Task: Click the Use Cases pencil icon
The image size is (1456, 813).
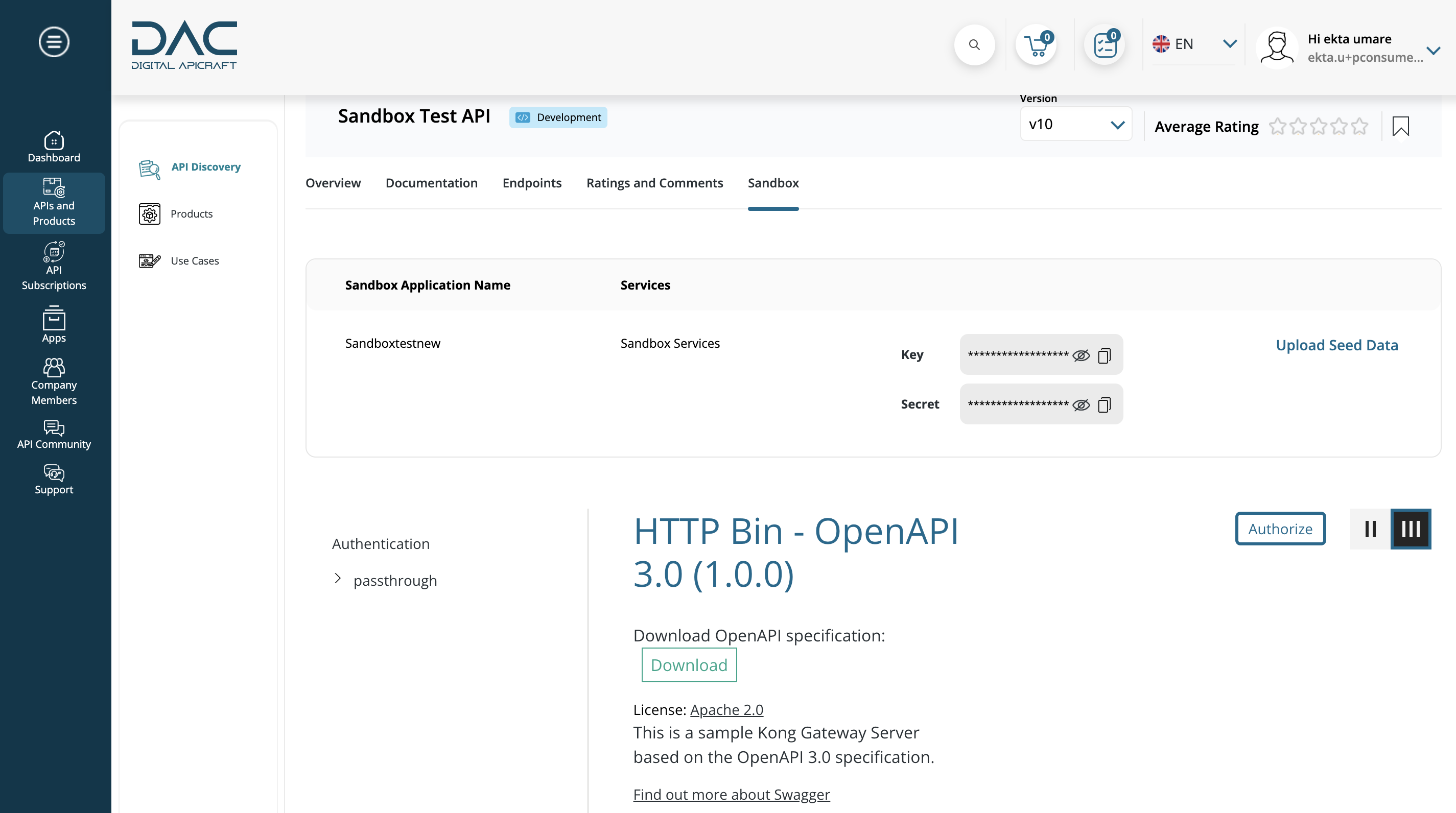Action: pos(150,261)
